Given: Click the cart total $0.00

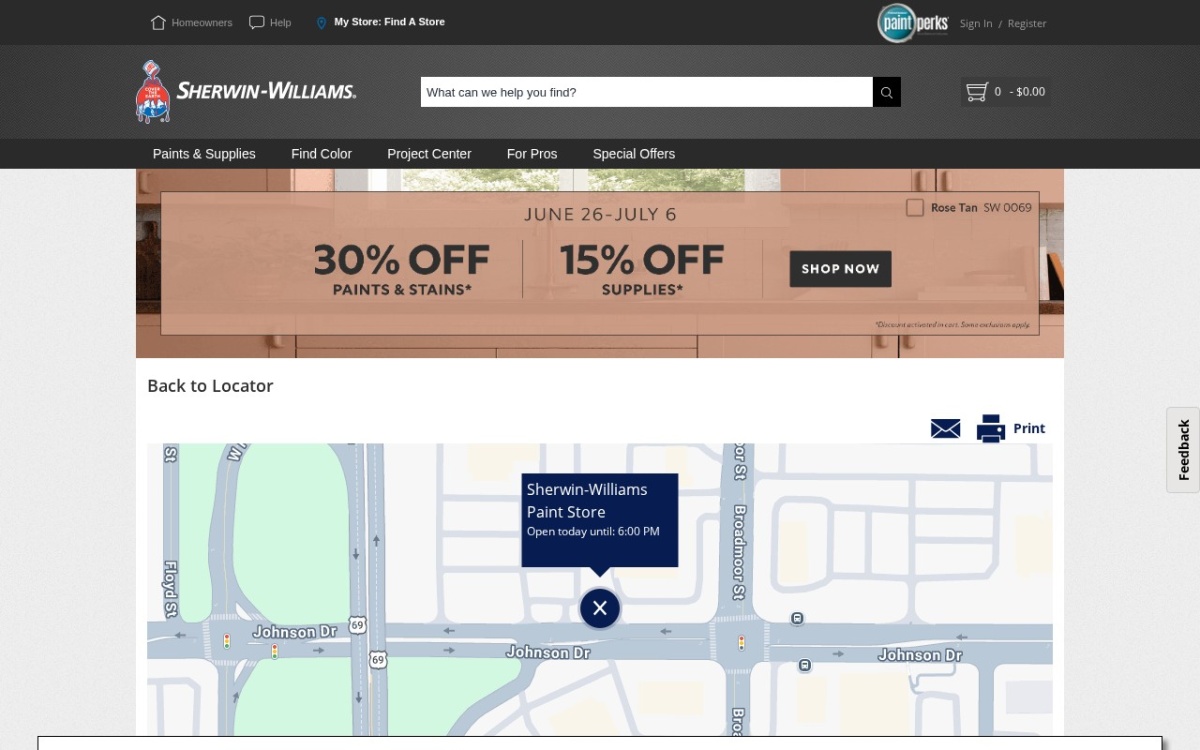Looking at the screenshot, I should [x=1031, y=92].
